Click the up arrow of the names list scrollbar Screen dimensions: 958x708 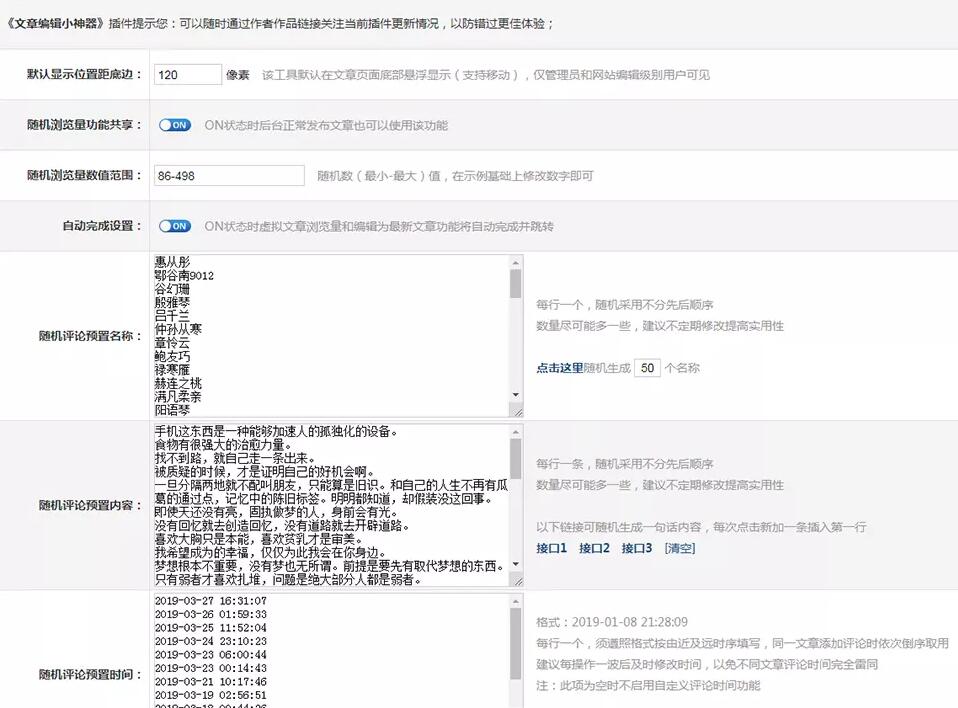click(516, 263)
